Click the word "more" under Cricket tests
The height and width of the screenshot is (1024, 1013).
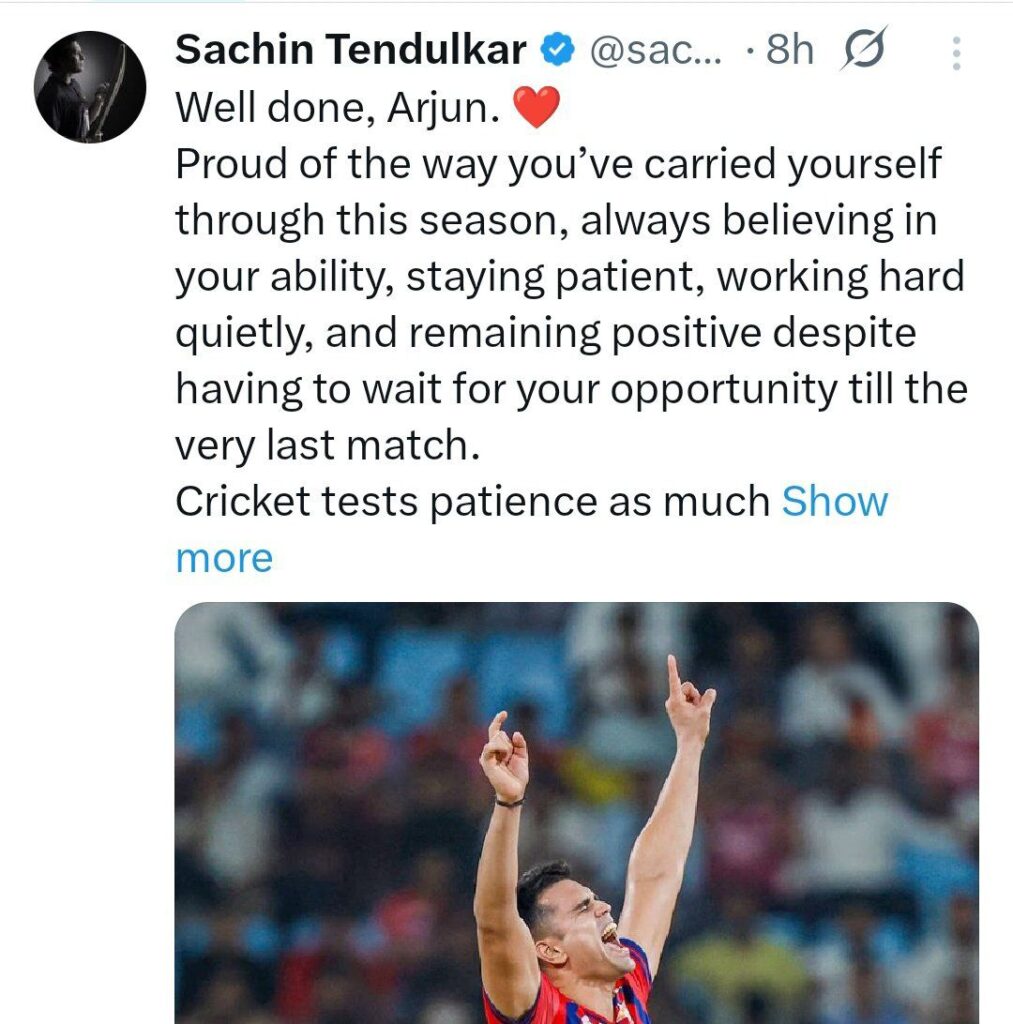(x=224, y=559)
